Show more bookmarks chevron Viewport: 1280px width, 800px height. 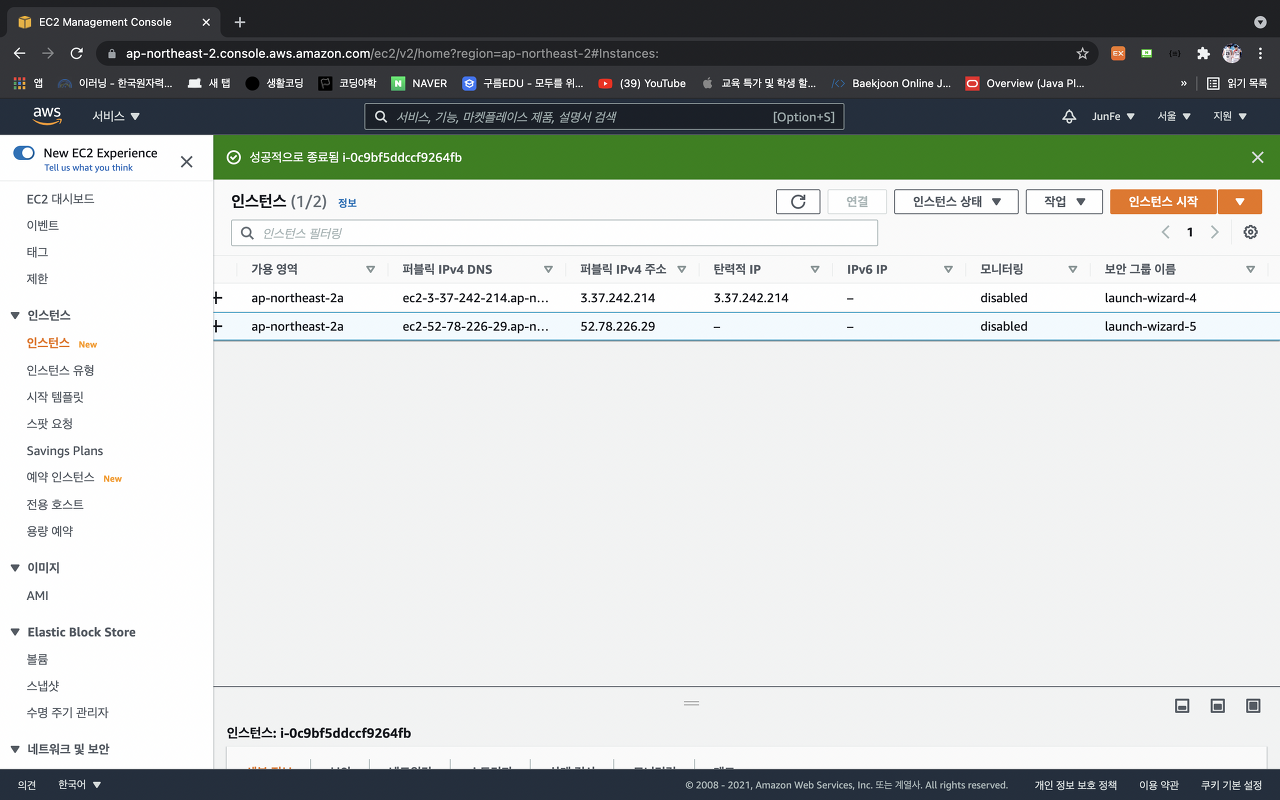pyautogui.click(x=1184, y=83)
